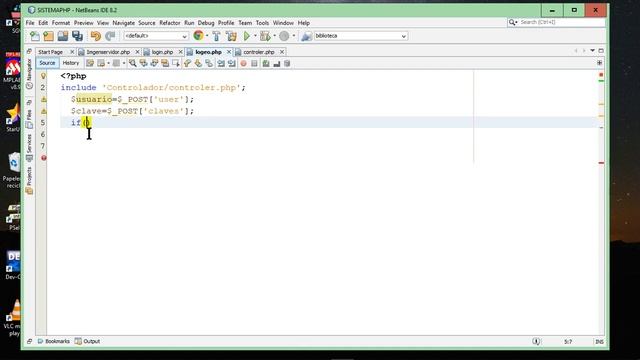Open the Navigator side panel
Screen dimensions: 640x360
click(29, 74)
